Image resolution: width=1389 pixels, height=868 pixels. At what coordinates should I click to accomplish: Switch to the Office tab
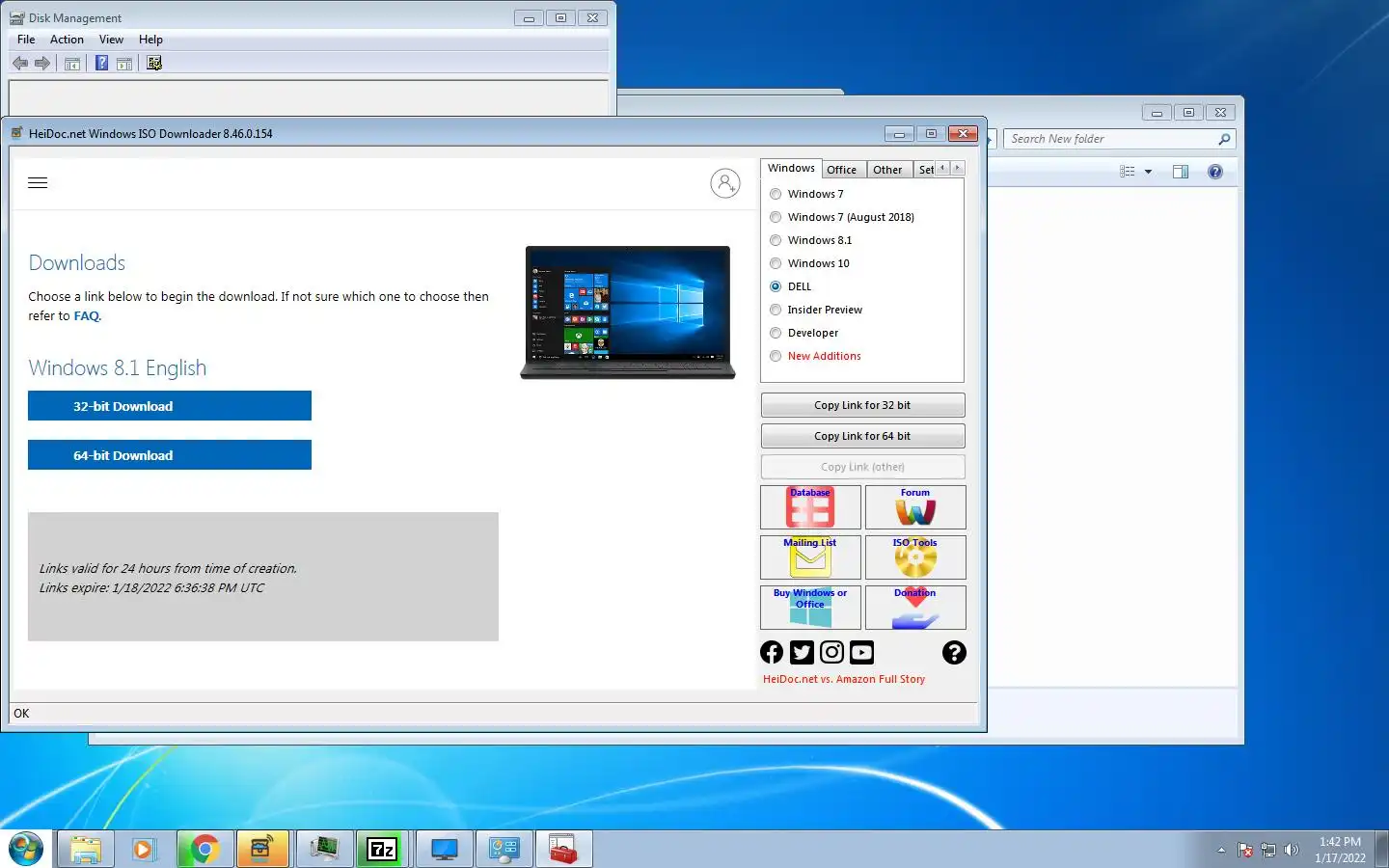pyautogui.click(x=841, y=170)
